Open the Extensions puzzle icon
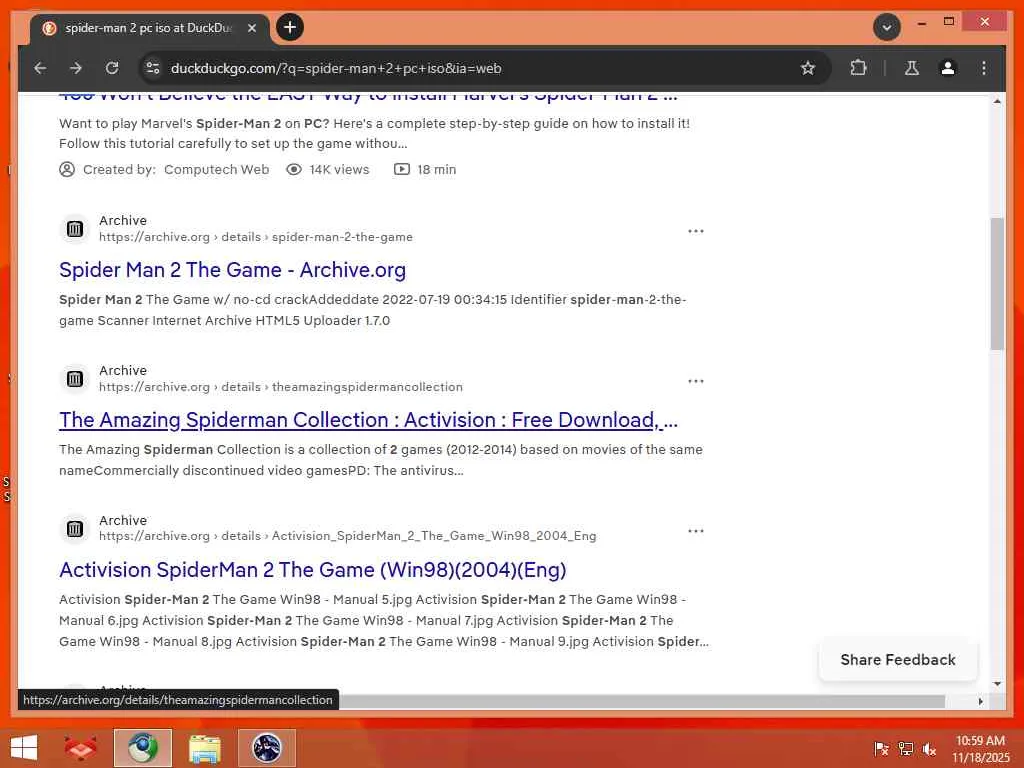Viewport: 1024px width, 768px height. [858, 68]
